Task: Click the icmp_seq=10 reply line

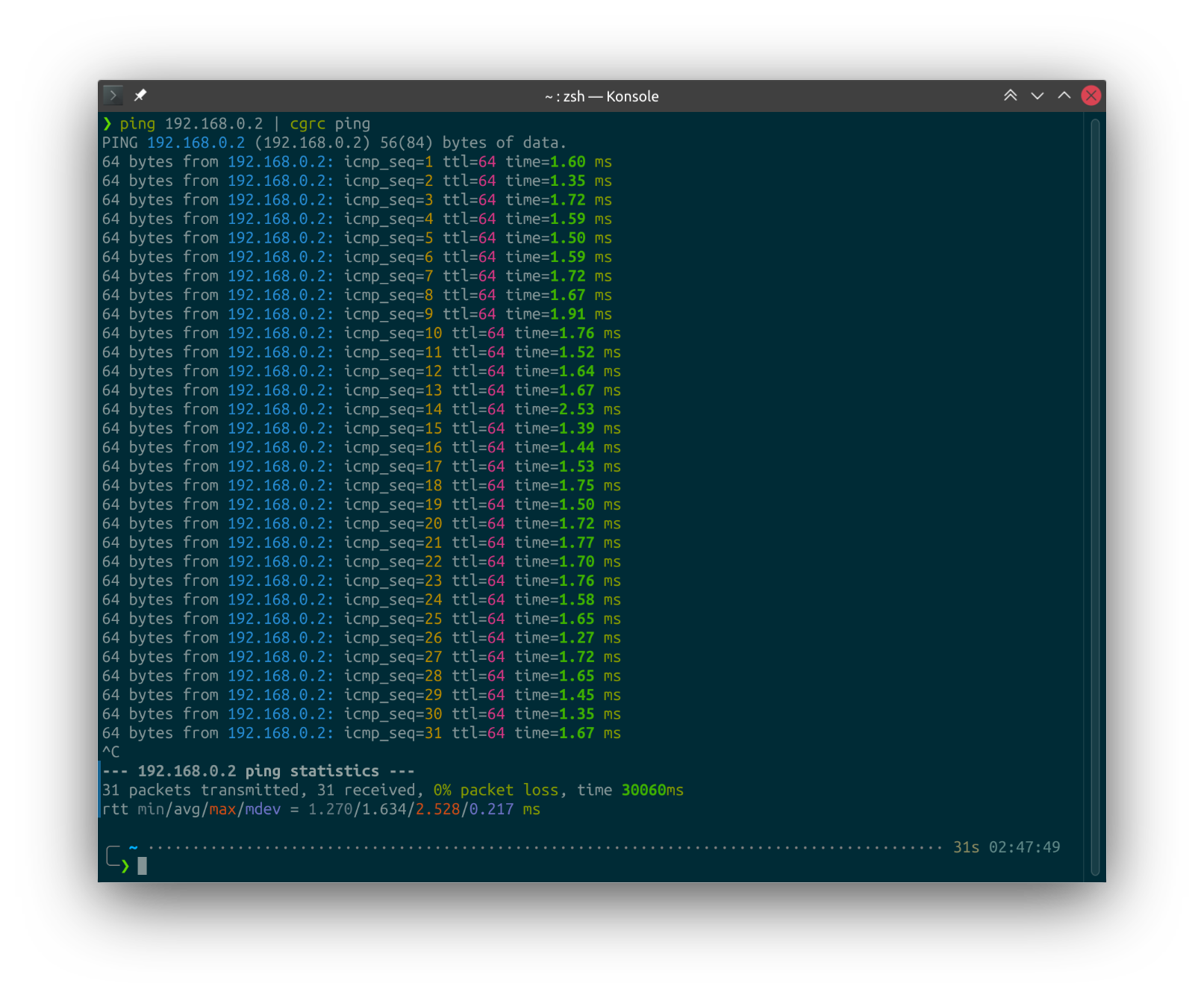Action: pos(361,333)
